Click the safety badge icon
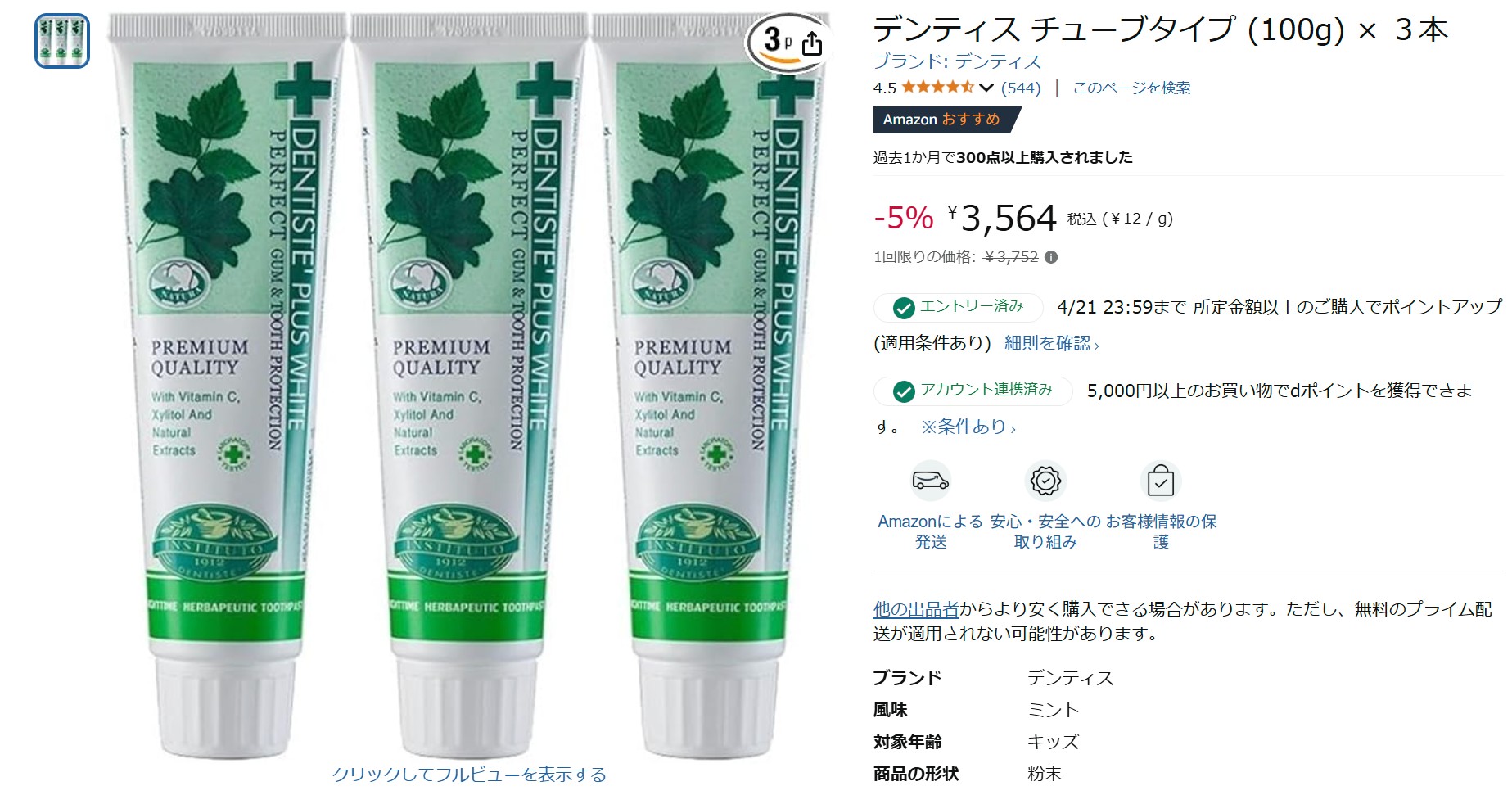Image resolution: width=1512 pixels, height=795 pixels. 1045,481
